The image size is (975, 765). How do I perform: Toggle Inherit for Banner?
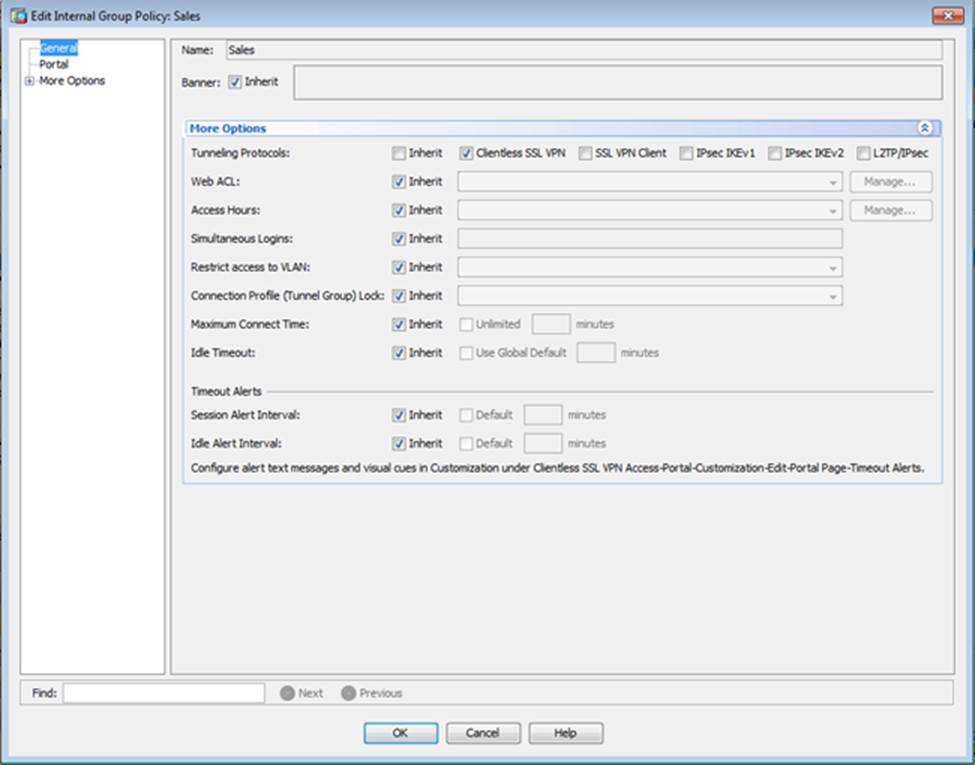235,82
